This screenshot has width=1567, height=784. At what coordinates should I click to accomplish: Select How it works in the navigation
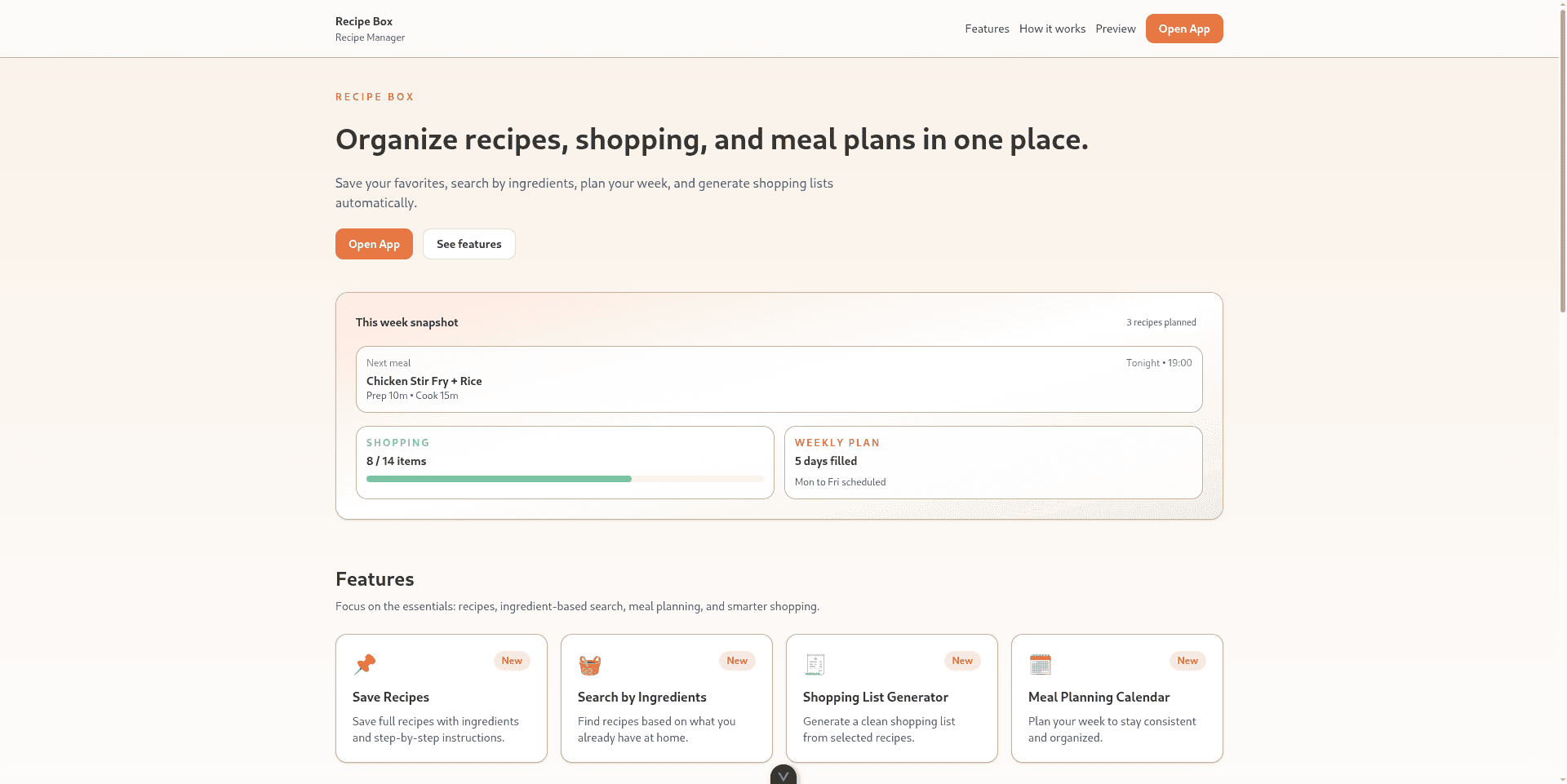(x=1052, y=29)
